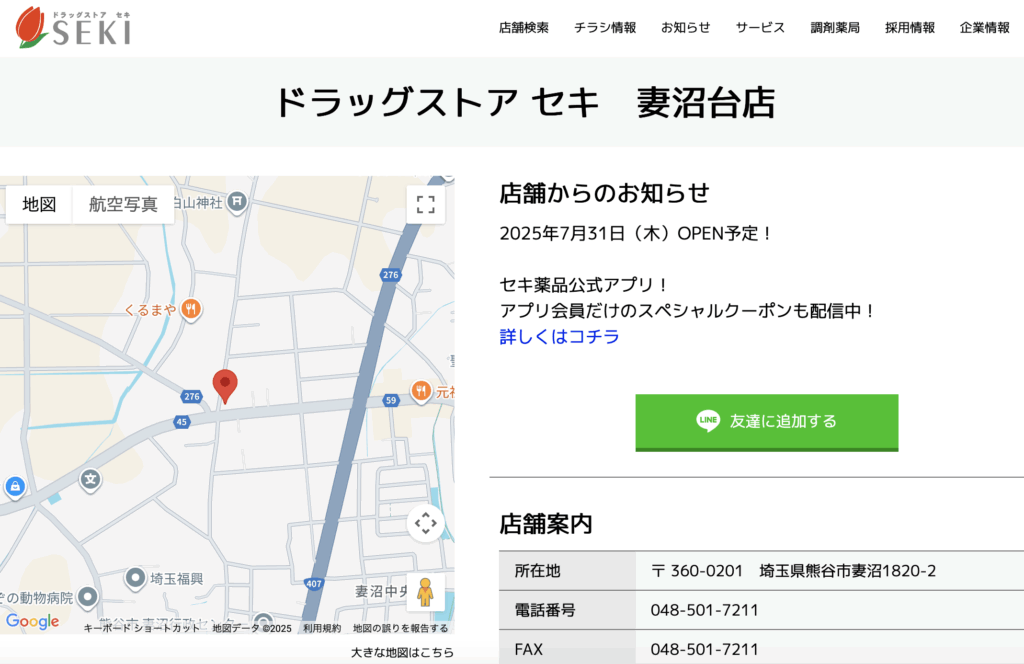Click the FAX row label
This screenshot has height=664, width=1024.
529,650
